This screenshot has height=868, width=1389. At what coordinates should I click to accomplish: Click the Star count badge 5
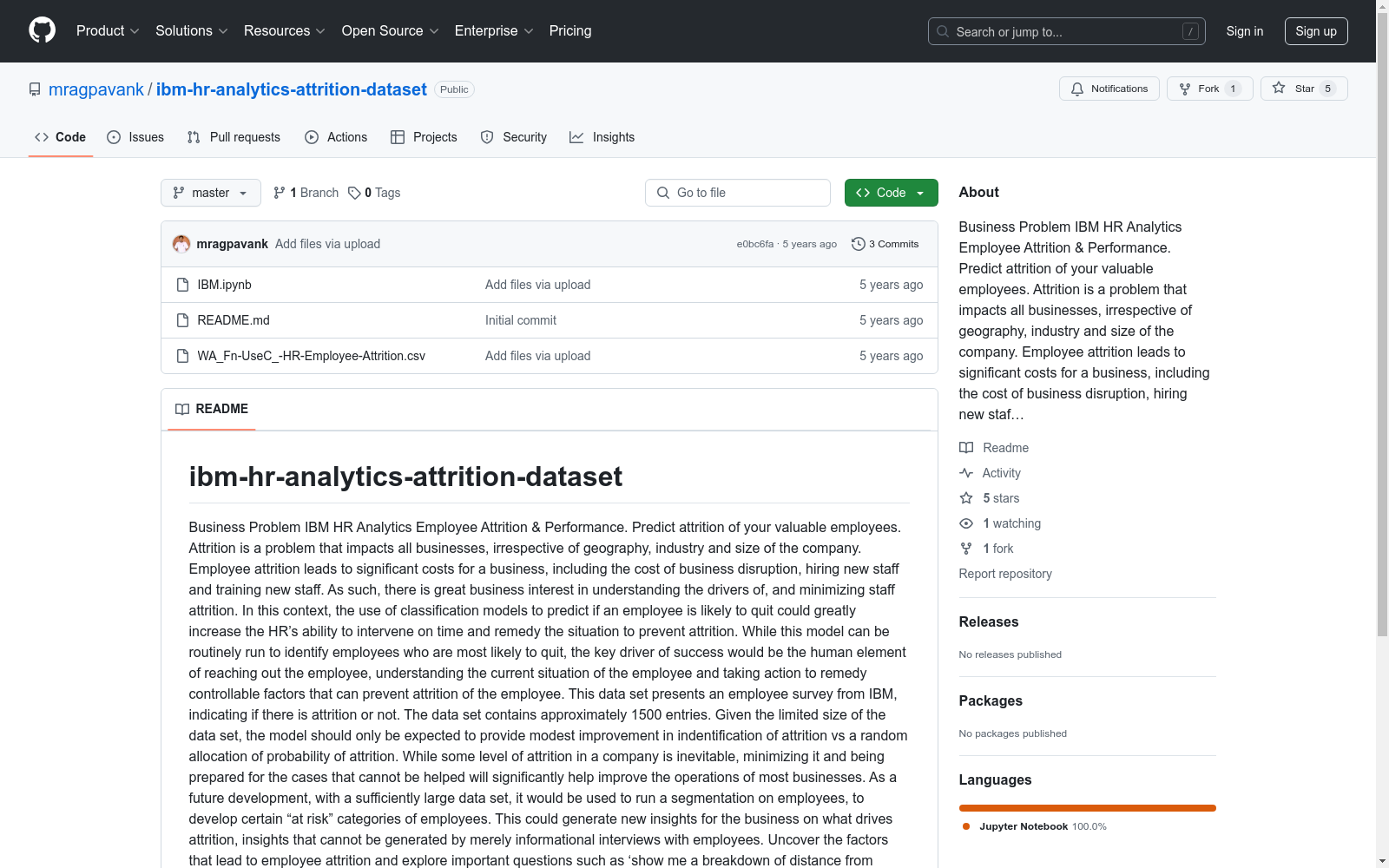(x=1327, y=89)
